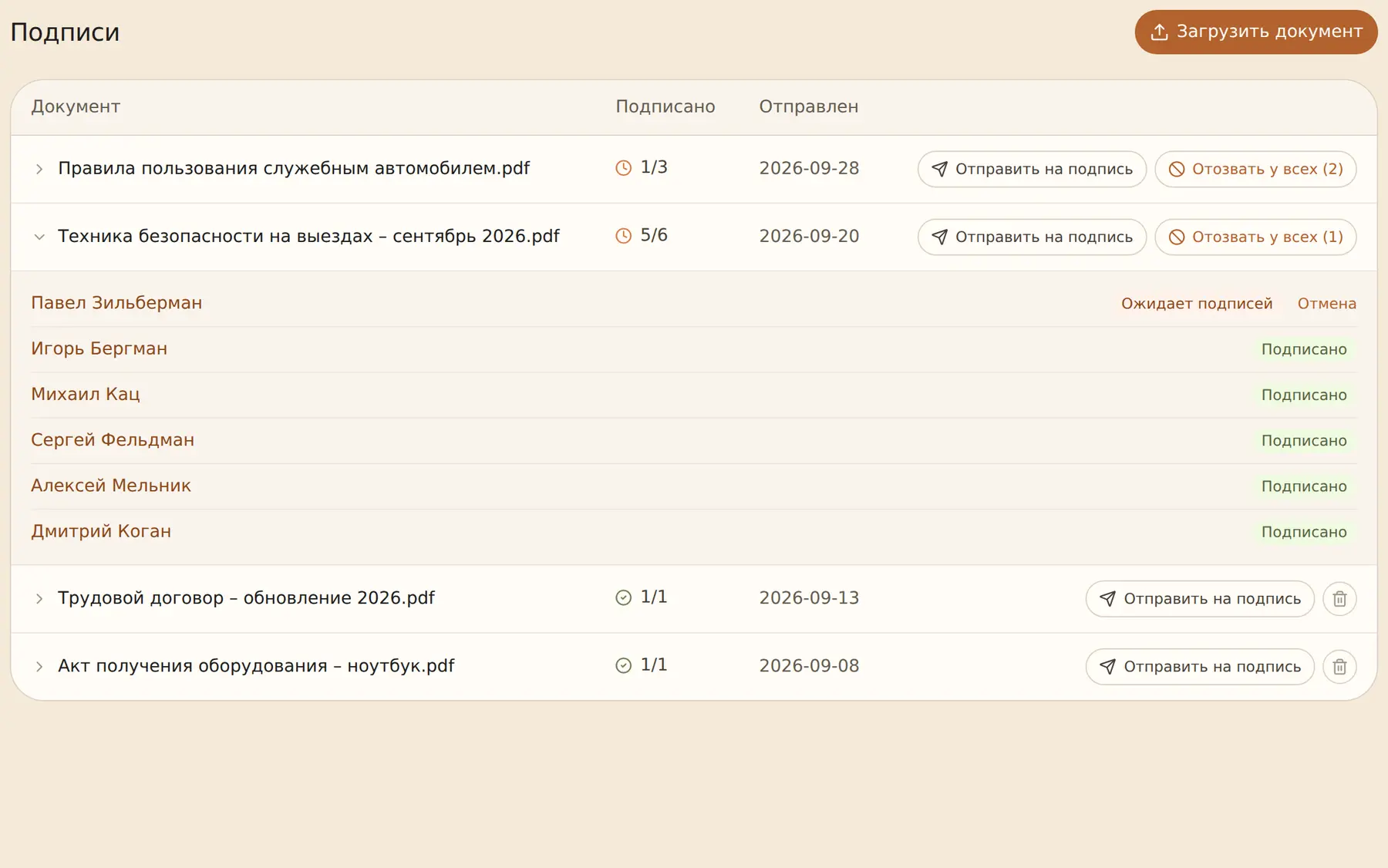The width and height of the screenshot is (1388, 868).
Task: Click the file name Правила пользования служебным автомобилем.pdf
Action: pos(294,168)
